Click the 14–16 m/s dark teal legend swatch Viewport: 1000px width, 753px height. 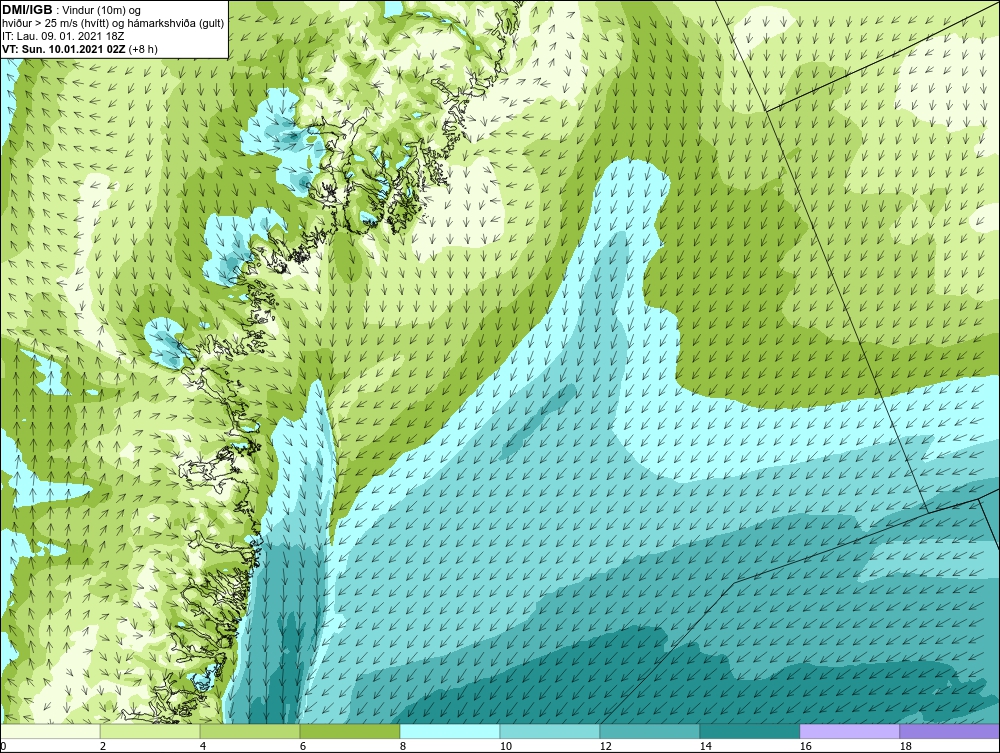click(x=749, y=731)
